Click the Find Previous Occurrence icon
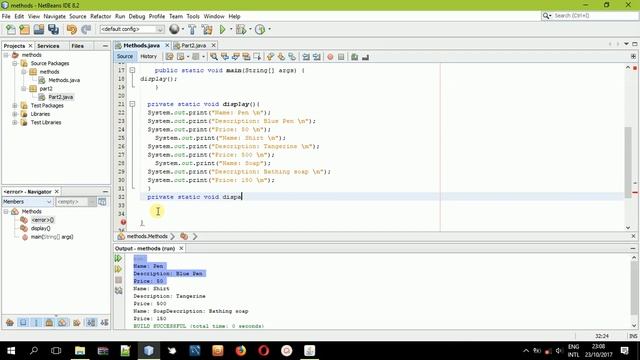This screenshot has height=360, width=640. pos(224,57)
